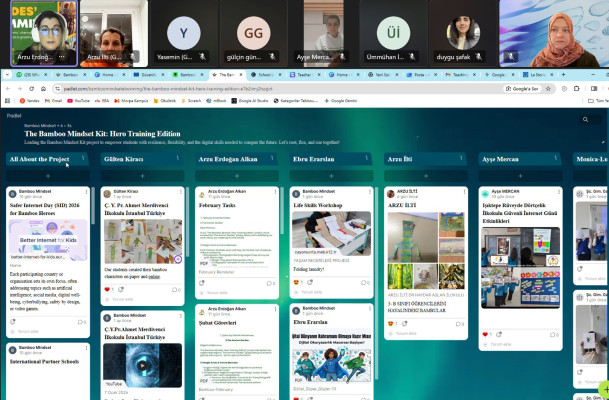Screen dimensions: 609x400
Task: Open more options on Arzu Erdoğ... video tile
Action: tap(61, 57)
